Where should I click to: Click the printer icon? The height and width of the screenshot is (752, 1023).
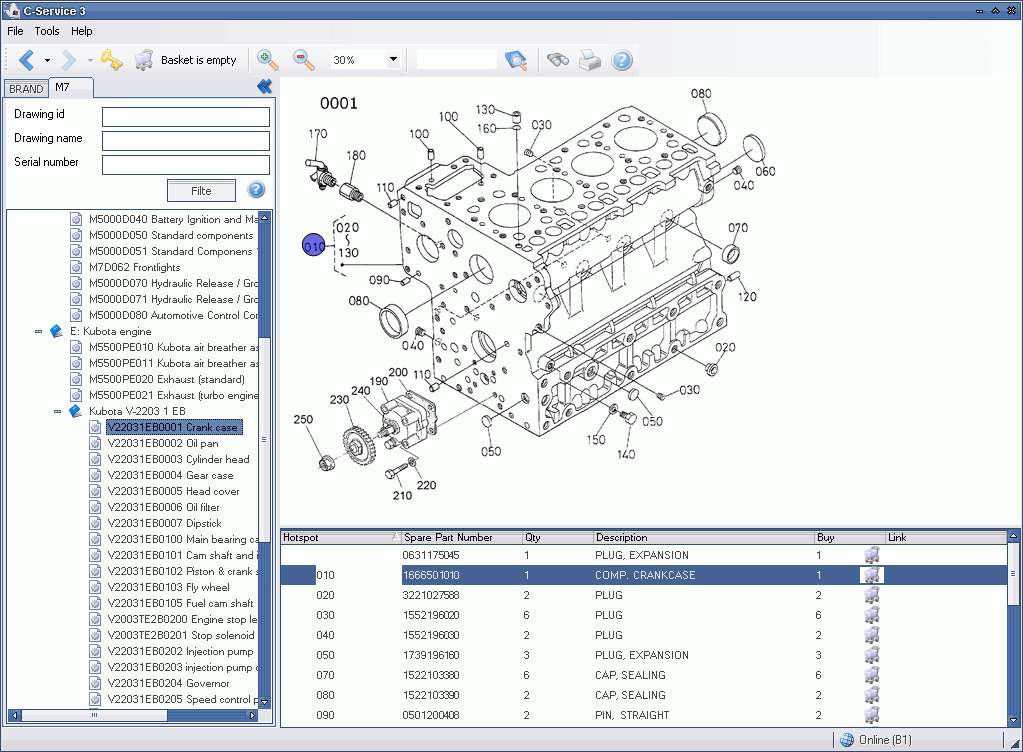point(590,60)
